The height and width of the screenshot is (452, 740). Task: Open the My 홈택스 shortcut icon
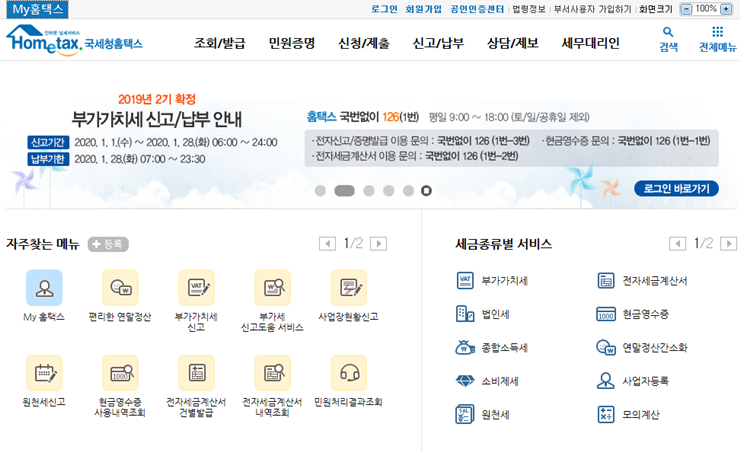(x=44, y=287)
